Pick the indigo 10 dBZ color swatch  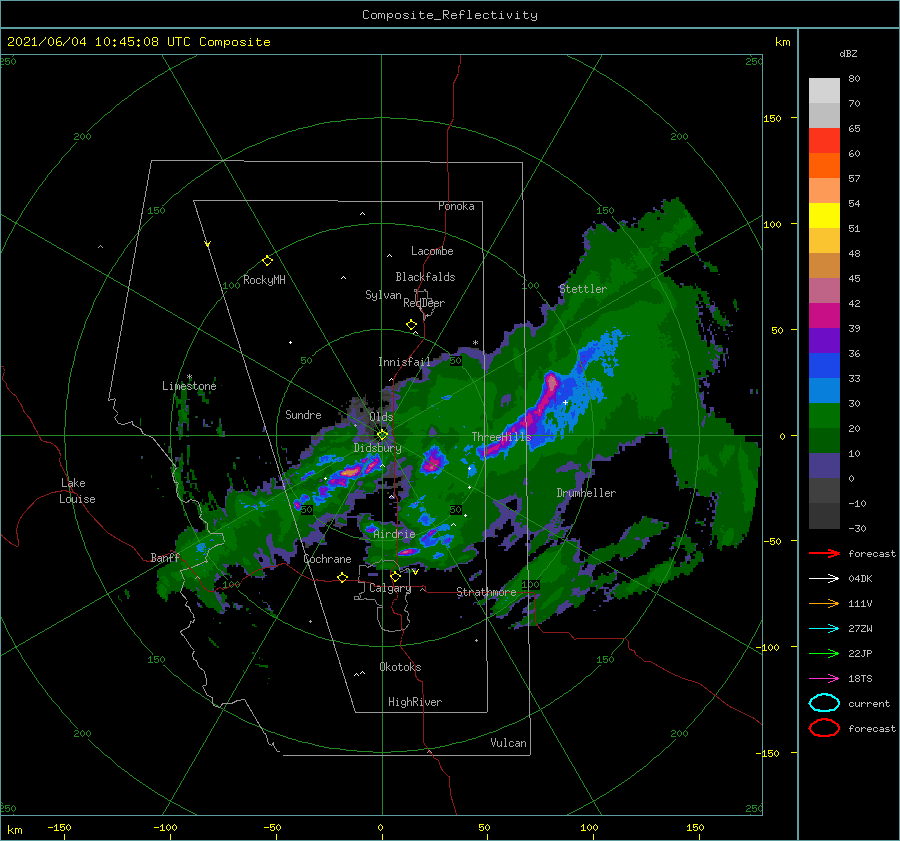click(824, 466)
